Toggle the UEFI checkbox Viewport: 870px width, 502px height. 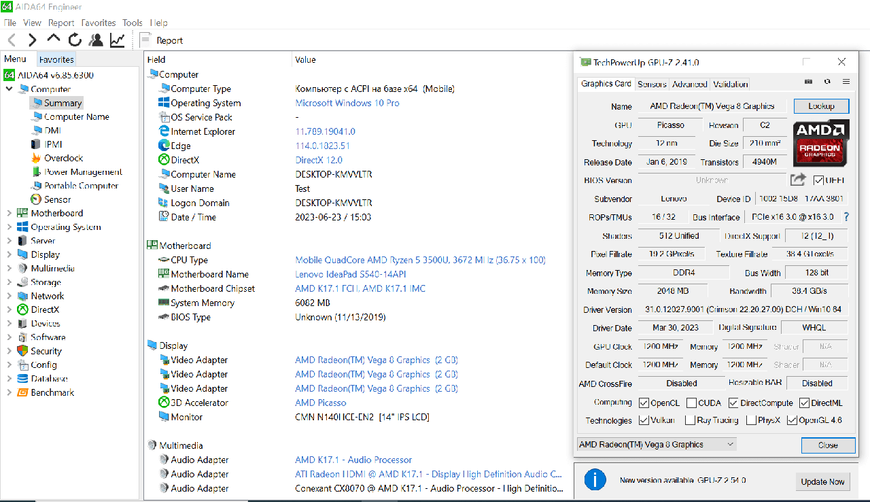(x=818, y=180)
